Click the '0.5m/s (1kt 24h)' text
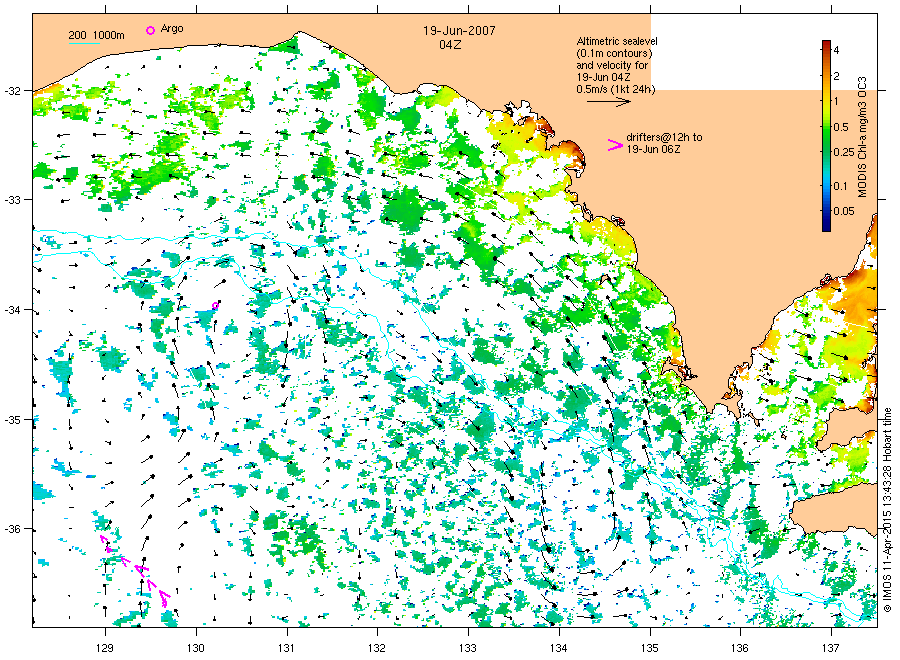The height and width of the screenshot is (660, 900). (616, 90)
